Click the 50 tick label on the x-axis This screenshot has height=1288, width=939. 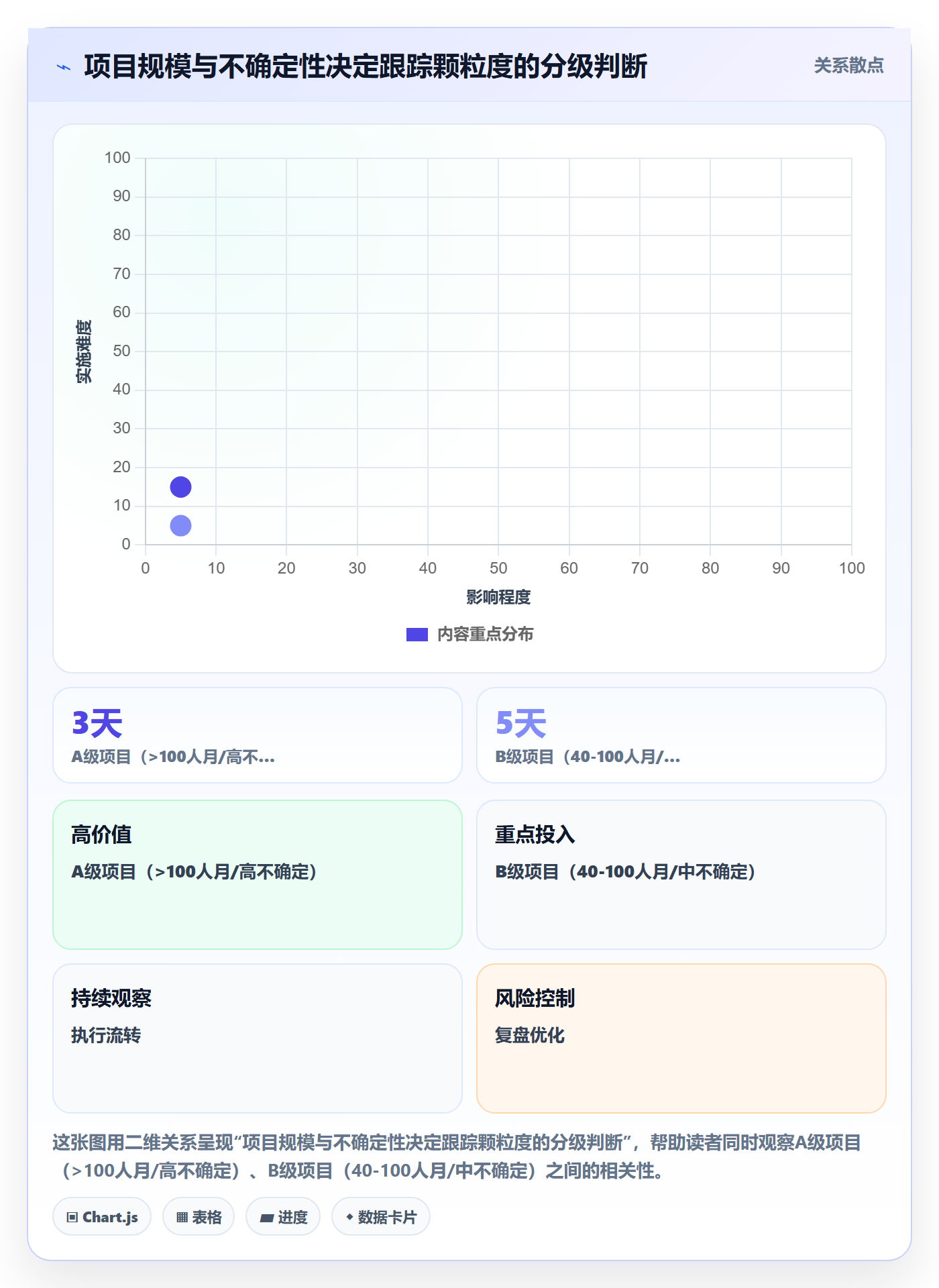click(498, 568)
